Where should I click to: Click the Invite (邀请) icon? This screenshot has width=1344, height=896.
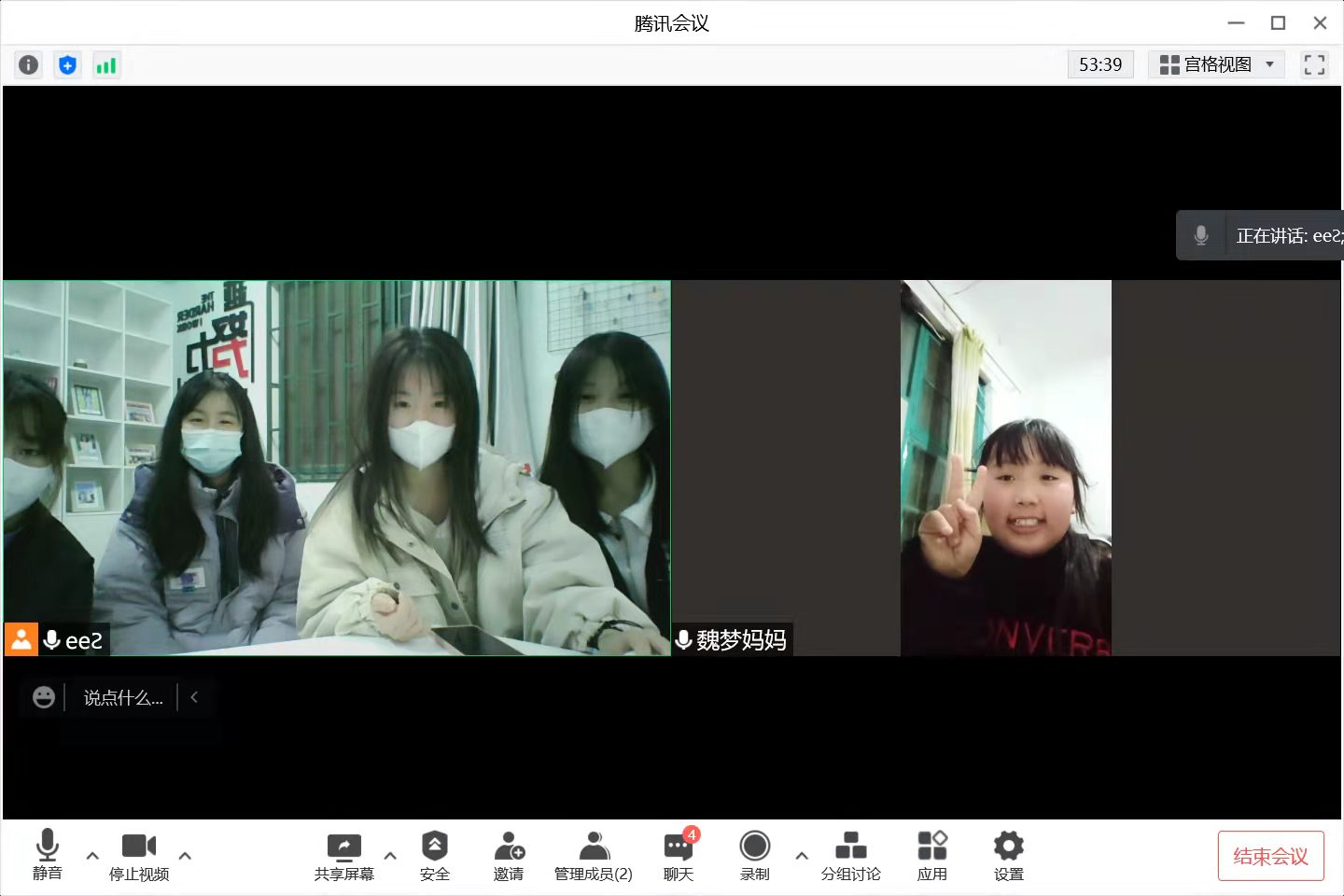point(509,855)
